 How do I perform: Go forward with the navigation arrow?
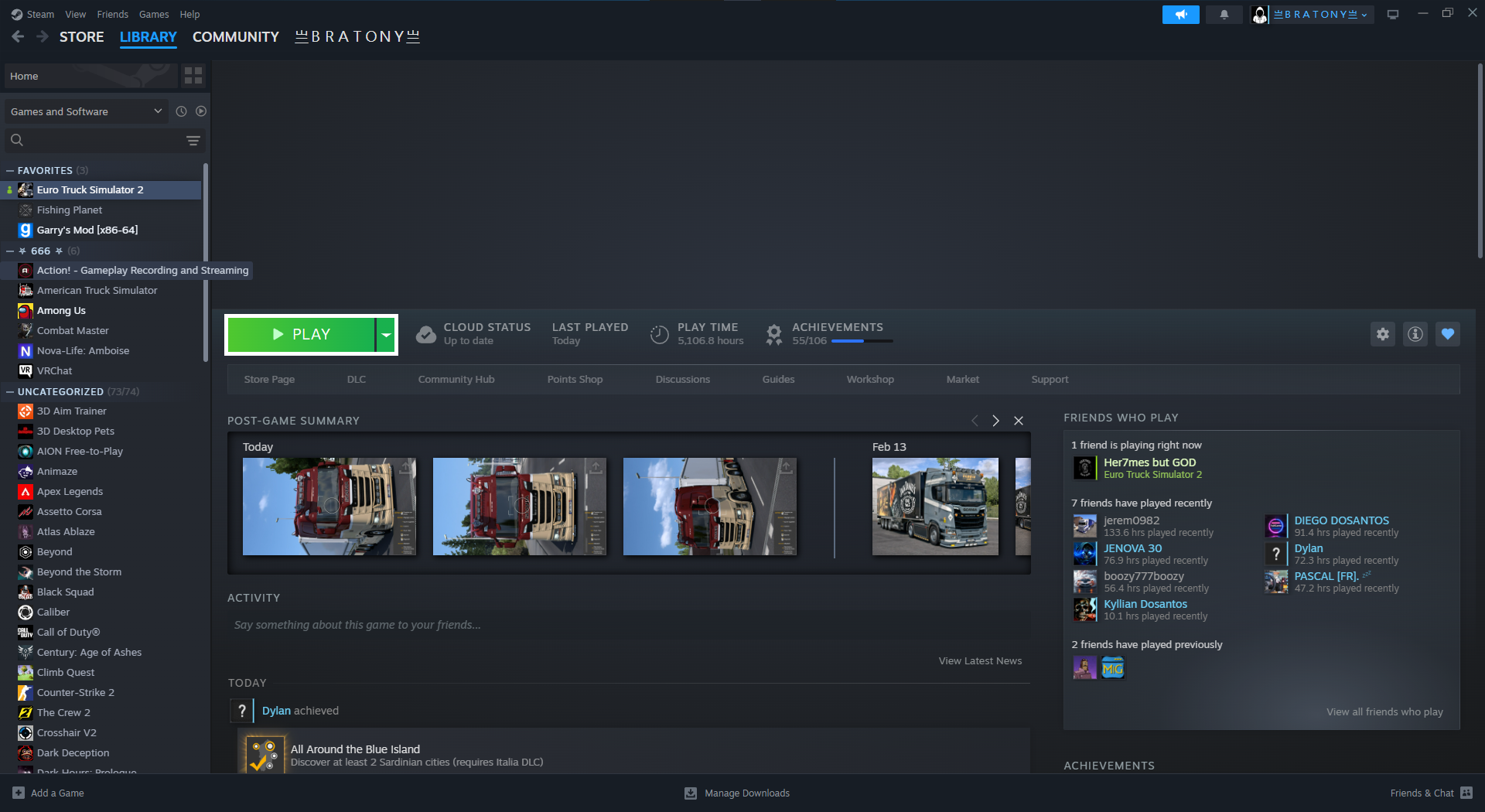click(x=43, y=36)
